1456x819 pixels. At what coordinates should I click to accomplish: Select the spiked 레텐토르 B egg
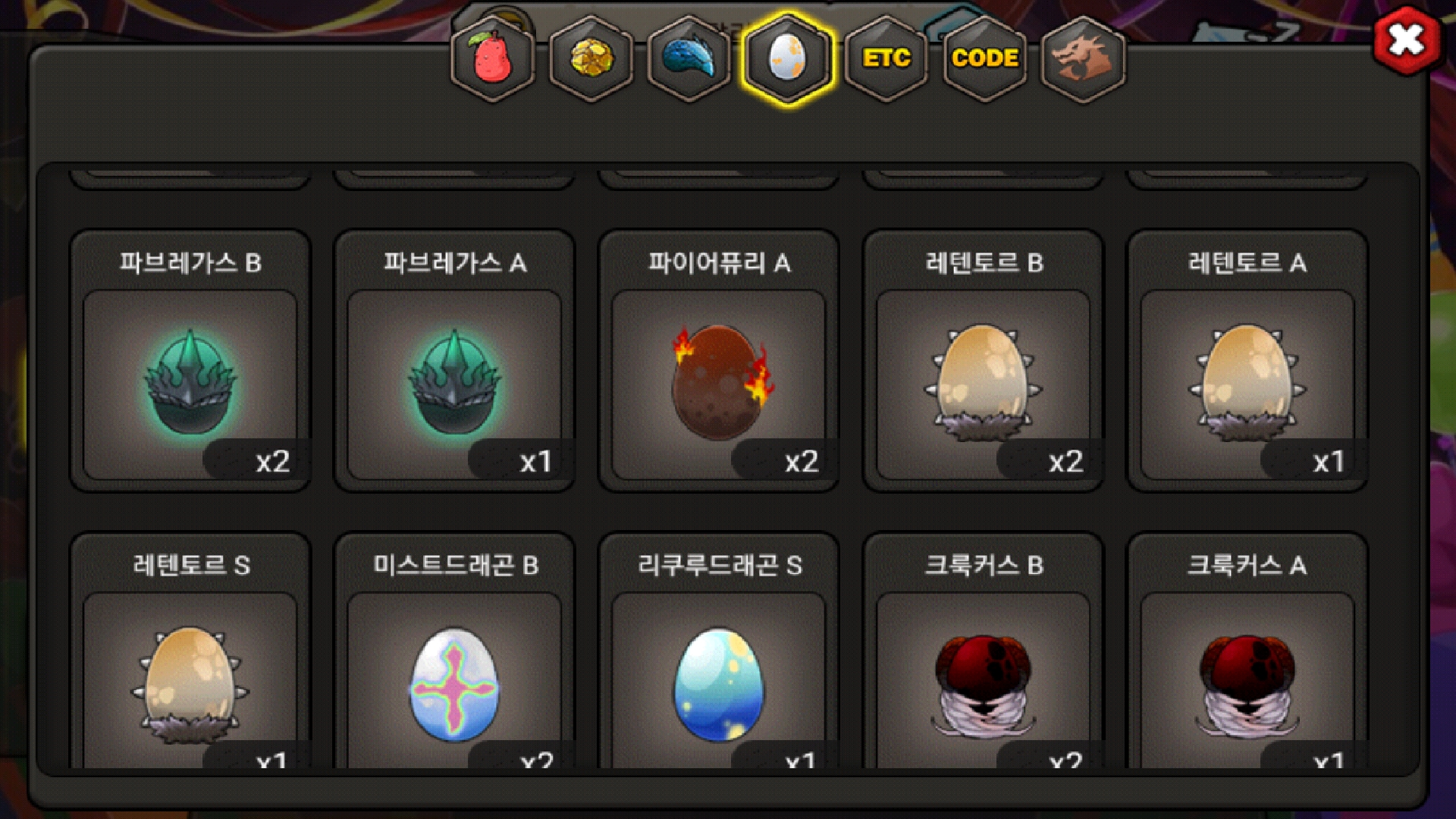coord(984,361)
